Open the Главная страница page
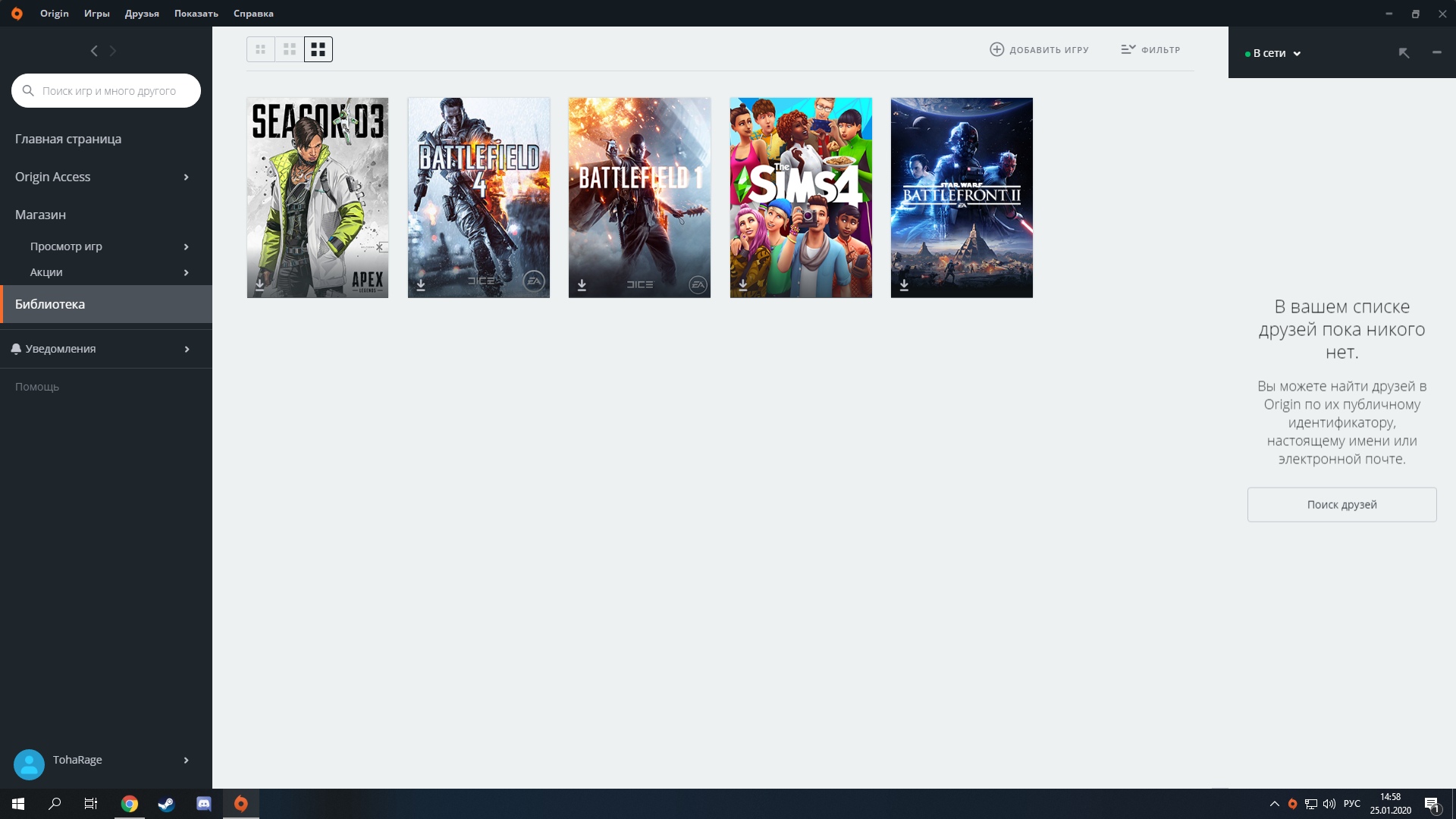 (68, 139)
